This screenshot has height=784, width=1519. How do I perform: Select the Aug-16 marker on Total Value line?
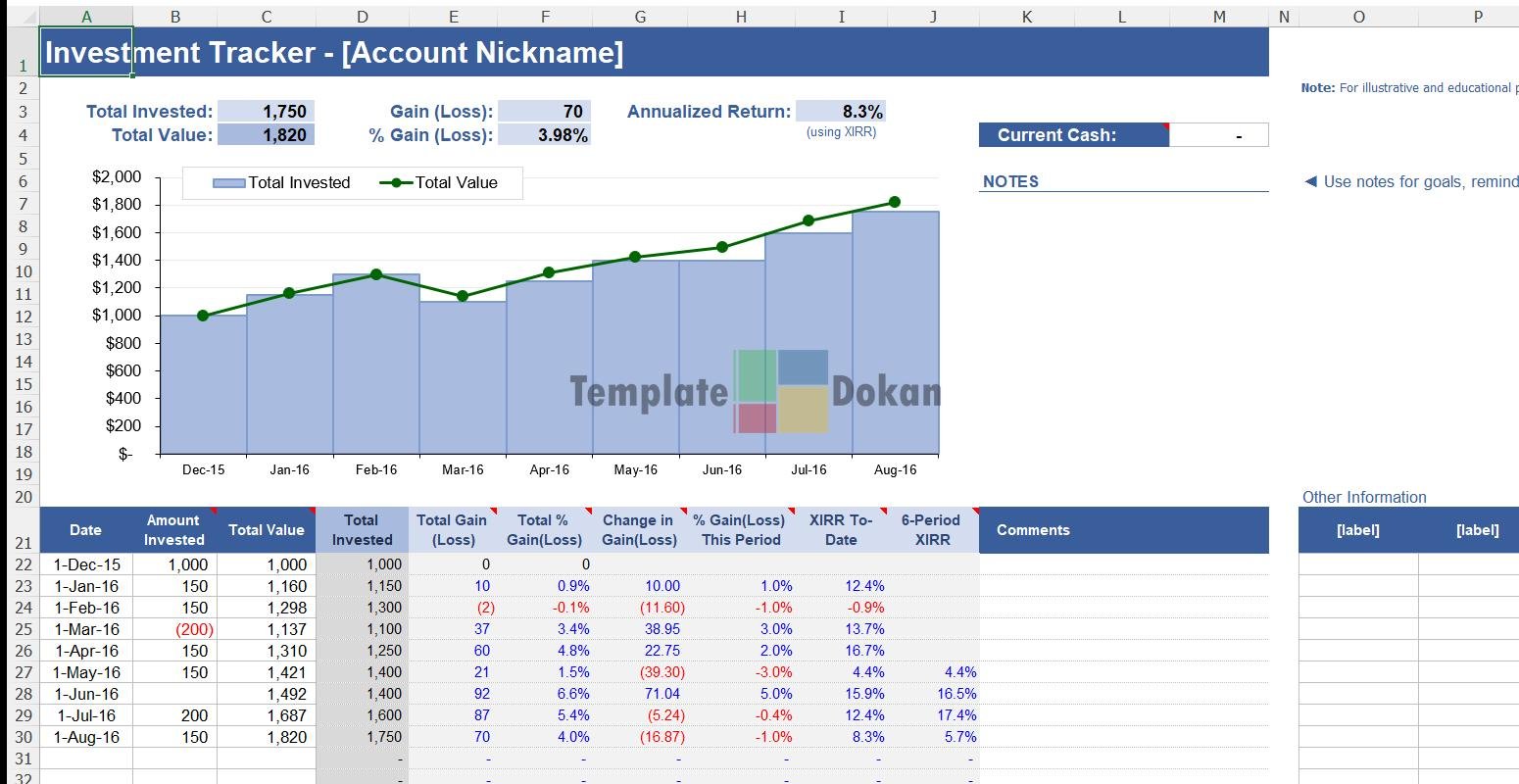[895, 202]
